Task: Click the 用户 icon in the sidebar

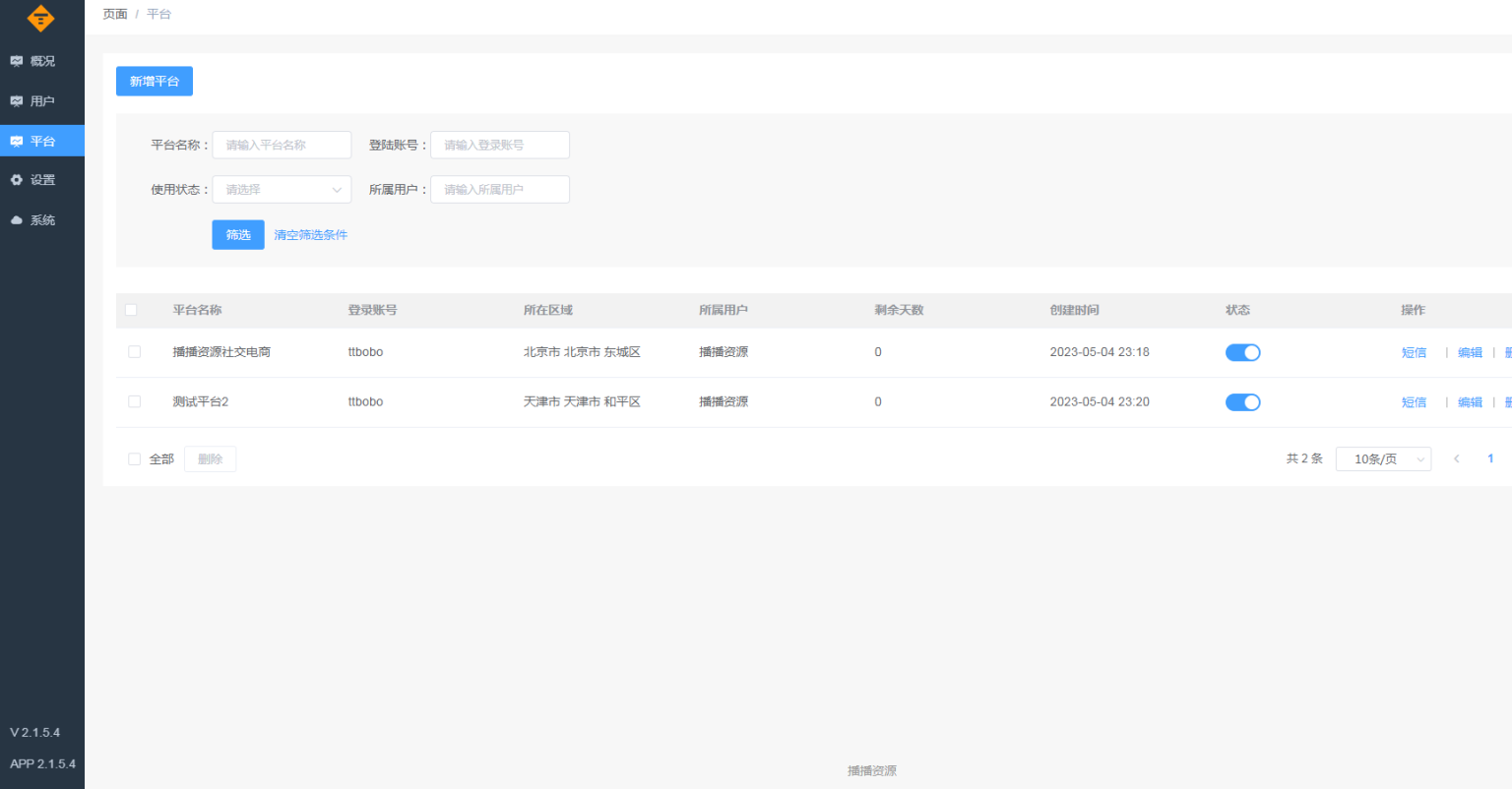Action: [40, 100]
